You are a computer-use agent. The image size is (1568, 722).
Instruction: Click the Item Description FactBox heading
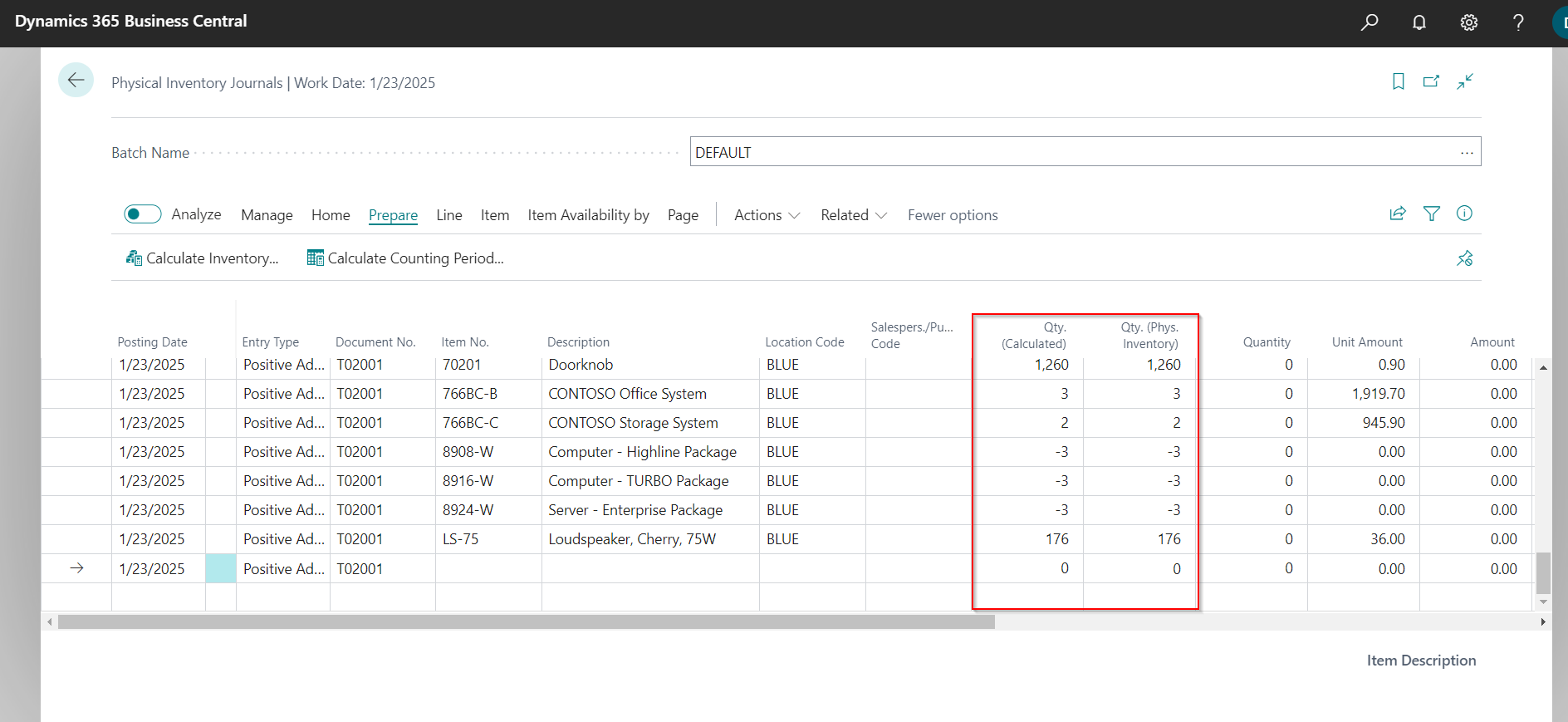[x=1421, y=661]
